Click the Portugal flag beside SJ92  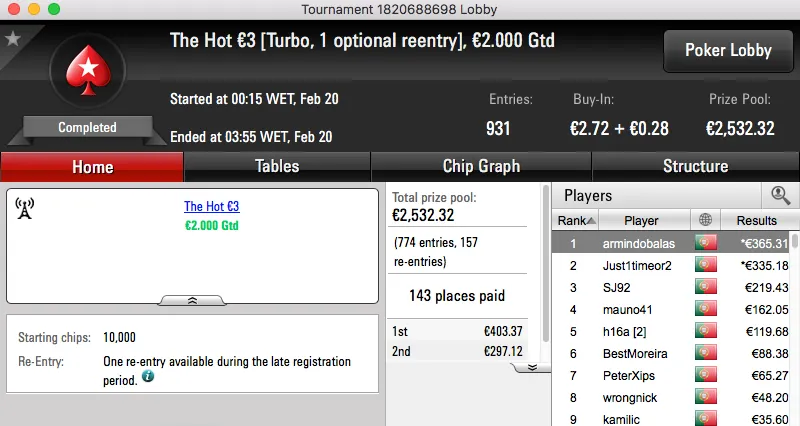[x=706, y=288]
